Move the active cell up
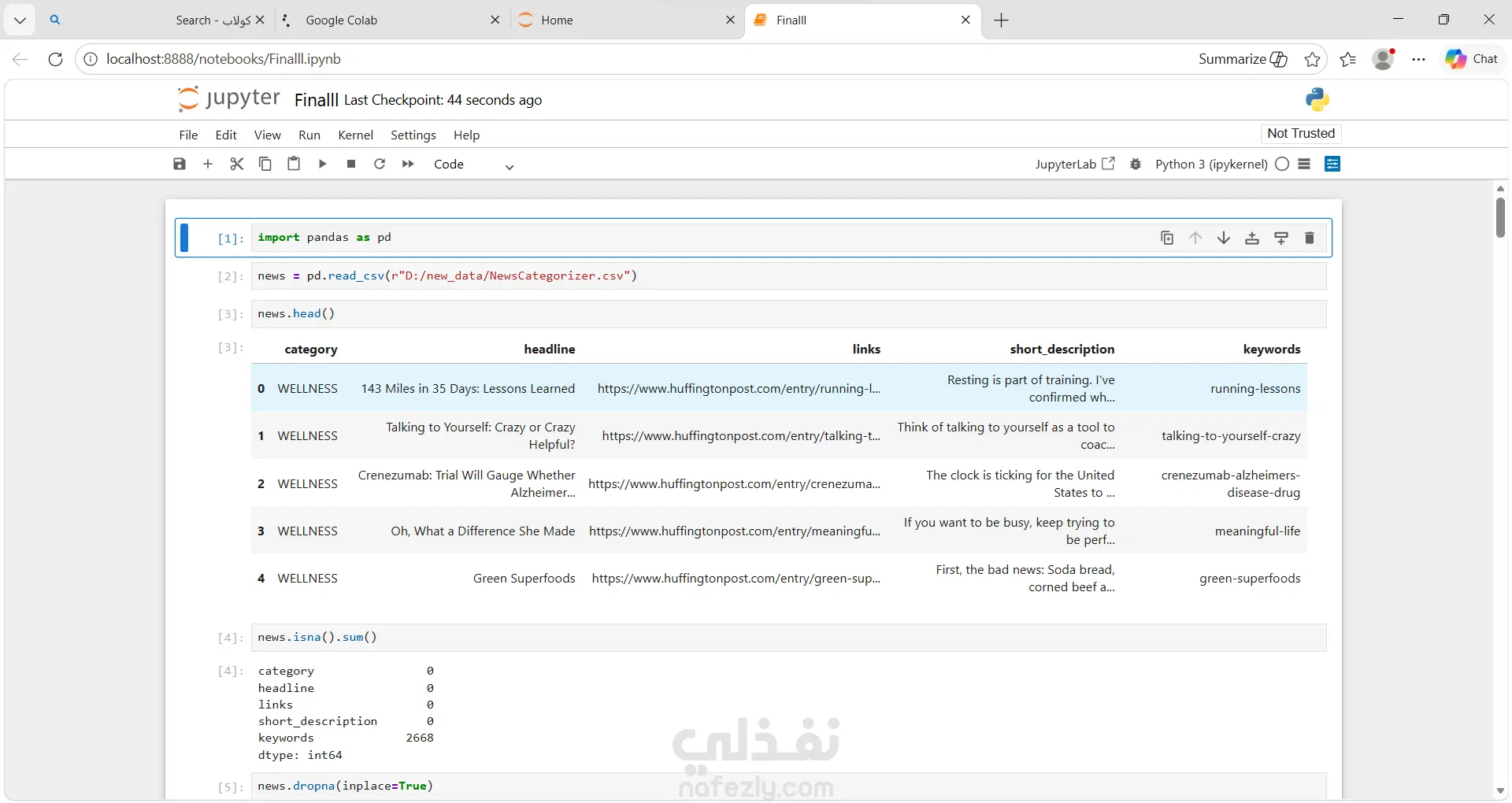 pyautogui.click(x=1195, y=238)
